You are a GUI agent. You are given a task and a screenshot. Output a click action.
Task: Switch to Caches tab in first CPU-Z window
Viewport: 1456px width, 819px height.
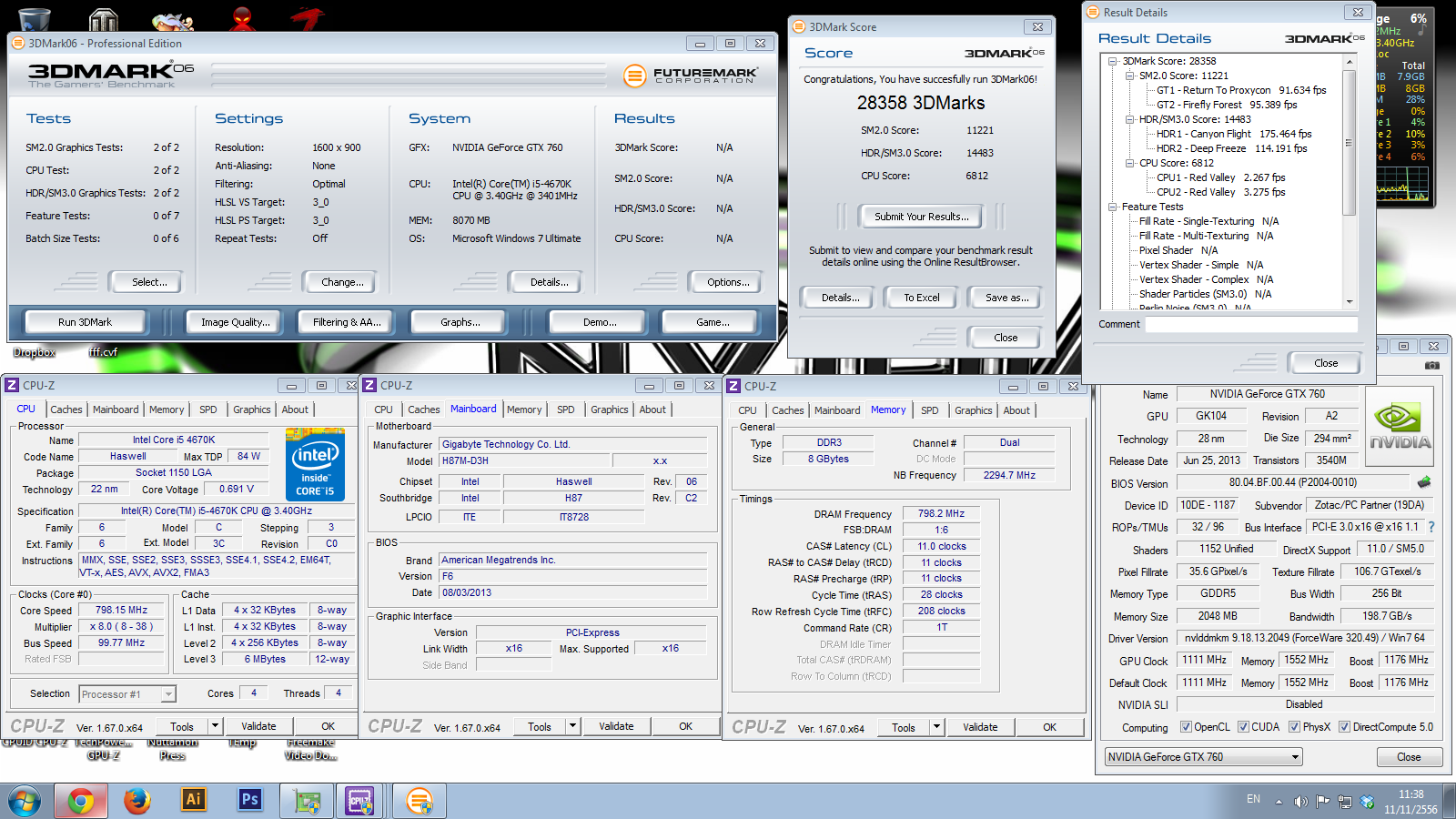66,410
